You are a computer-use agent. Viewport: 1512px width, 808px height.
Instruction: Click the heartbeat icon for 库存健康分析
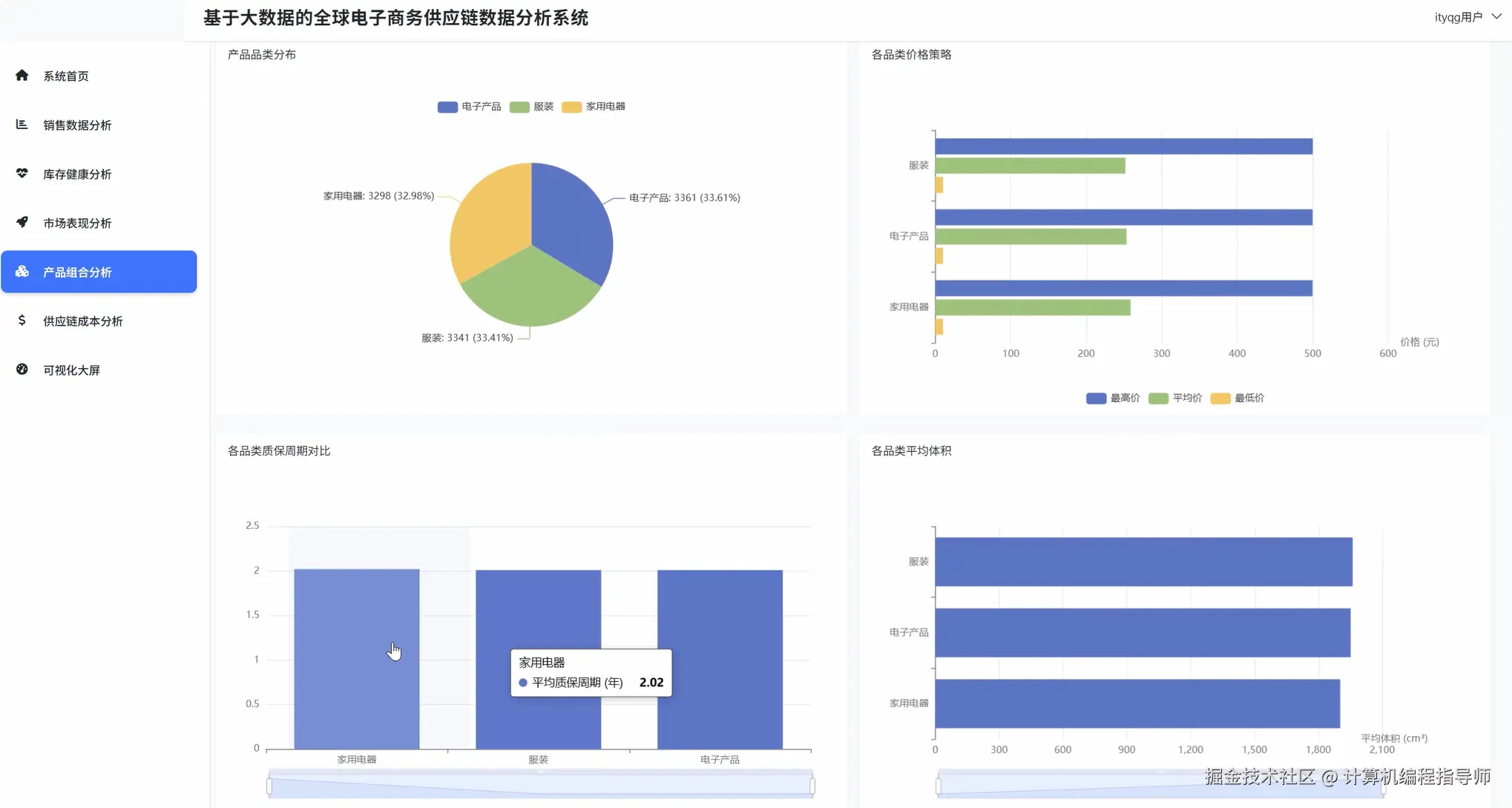22,174
